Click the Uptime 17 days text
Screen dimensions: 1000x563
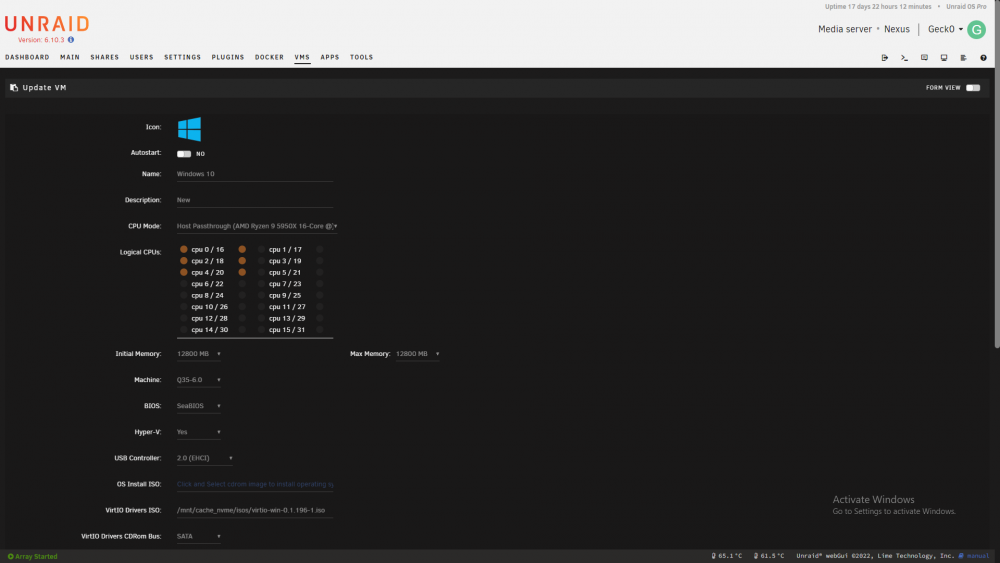(878, 6)
